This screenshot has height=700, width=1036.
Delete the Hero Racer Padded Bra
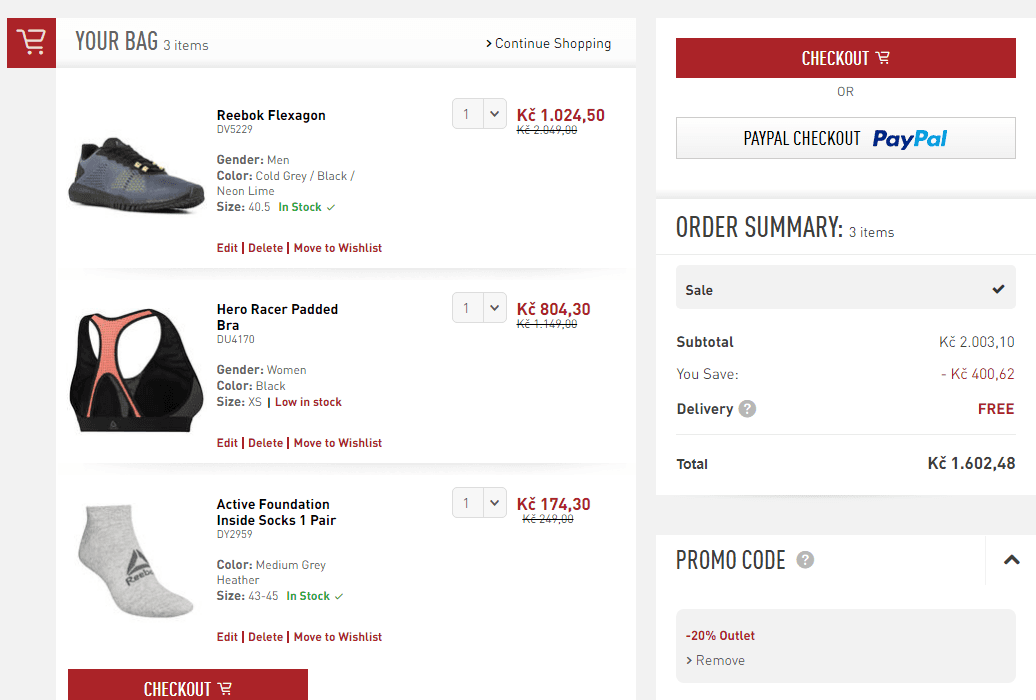pos(265,443)
